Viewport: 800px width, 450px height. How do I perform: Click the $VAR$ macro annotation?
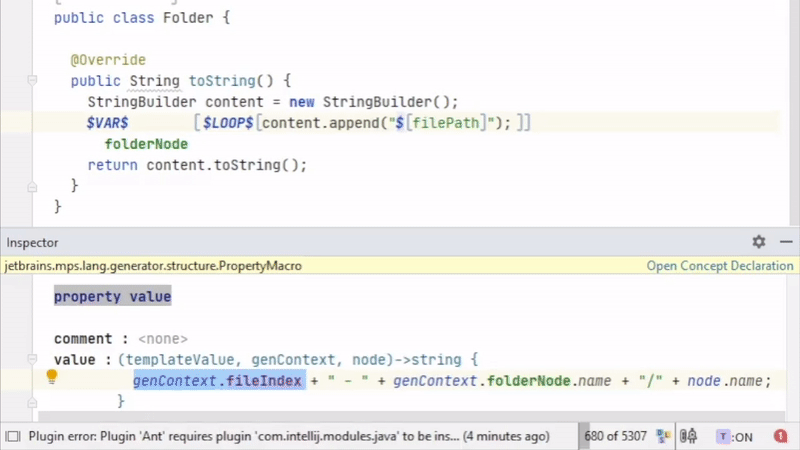coord(107,123)
